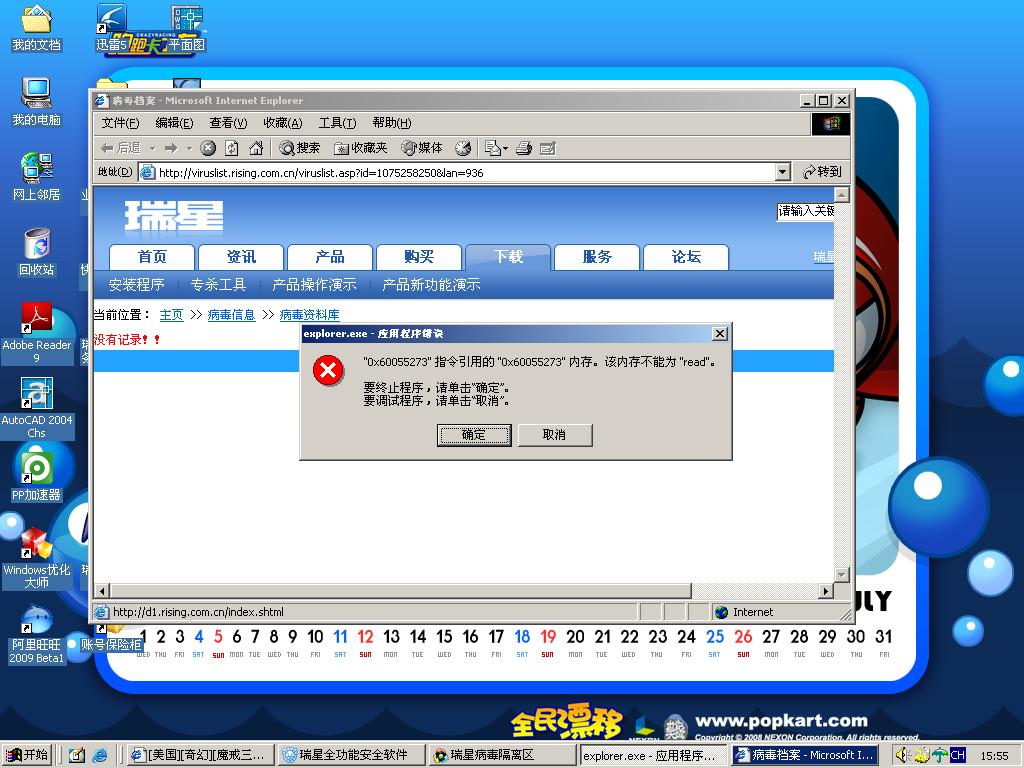Click the URL address input field
1024x768 pixels.
(457, 172)
